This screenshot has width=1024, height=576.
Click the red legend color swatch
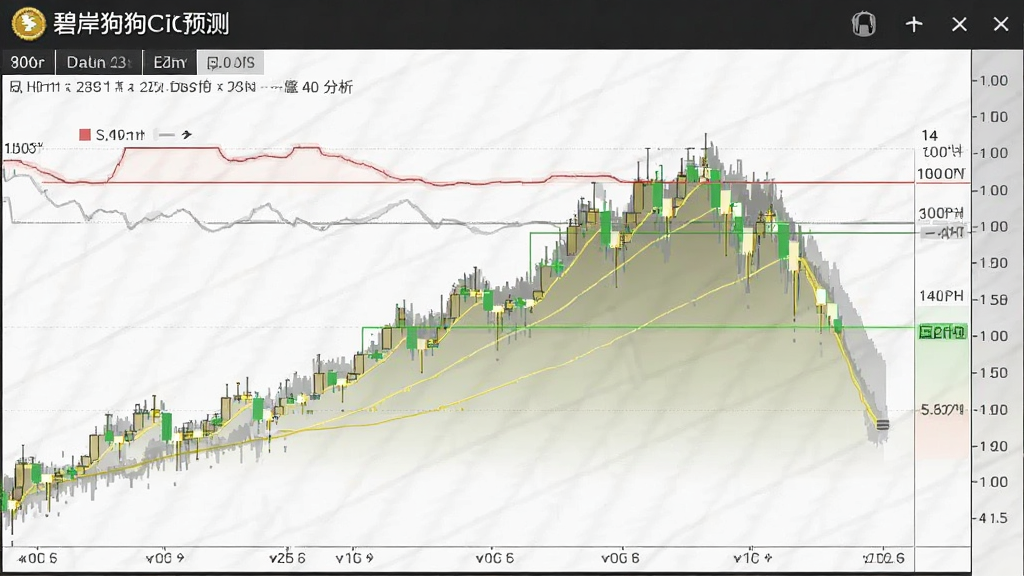point(84,135)
